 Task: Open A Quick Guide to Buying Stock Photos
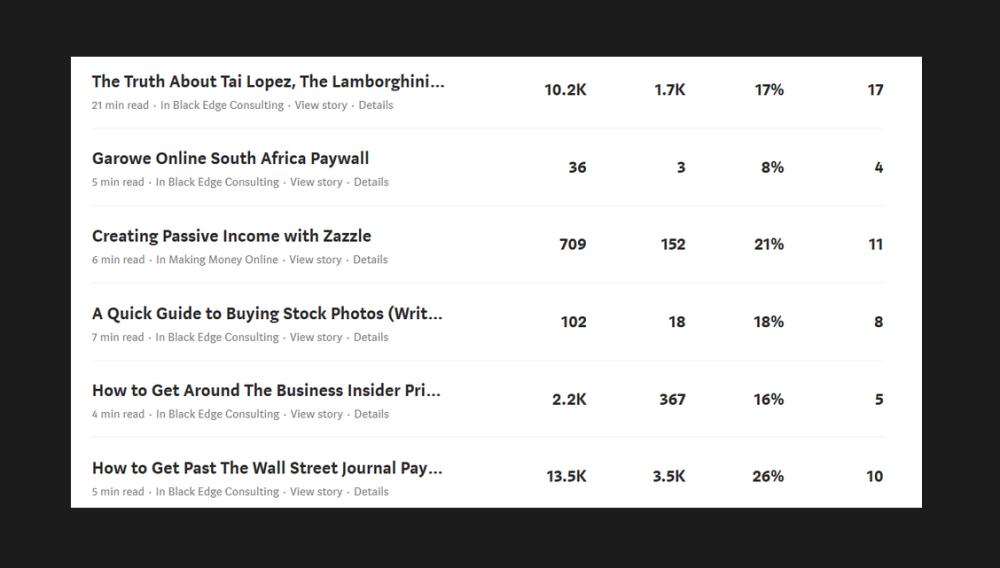tap(267, 314)
